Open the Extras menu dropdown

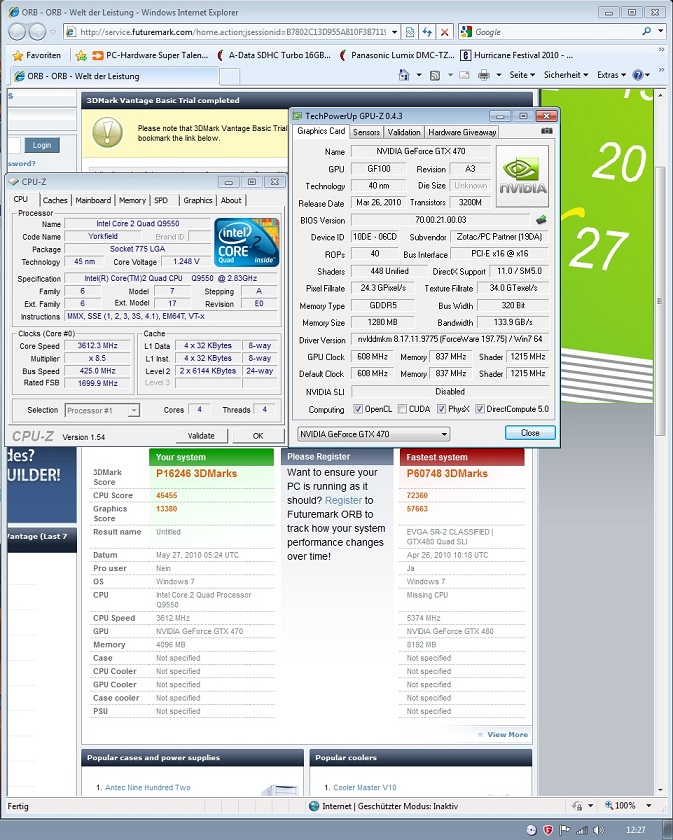(611, 75)
